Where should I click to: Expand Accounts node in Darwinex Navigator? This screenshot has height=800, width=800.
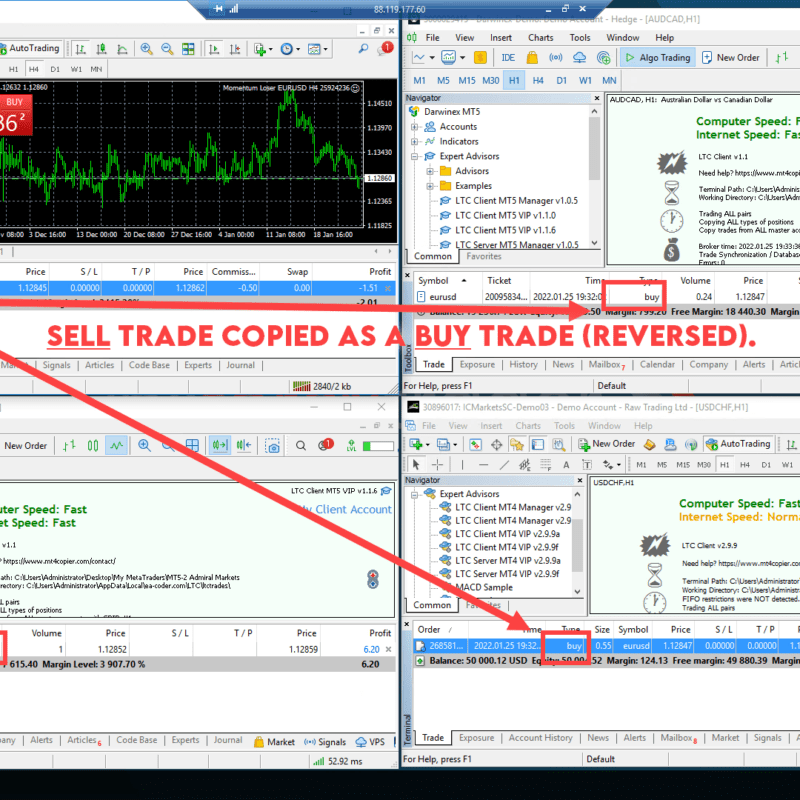tap(414, 127)
